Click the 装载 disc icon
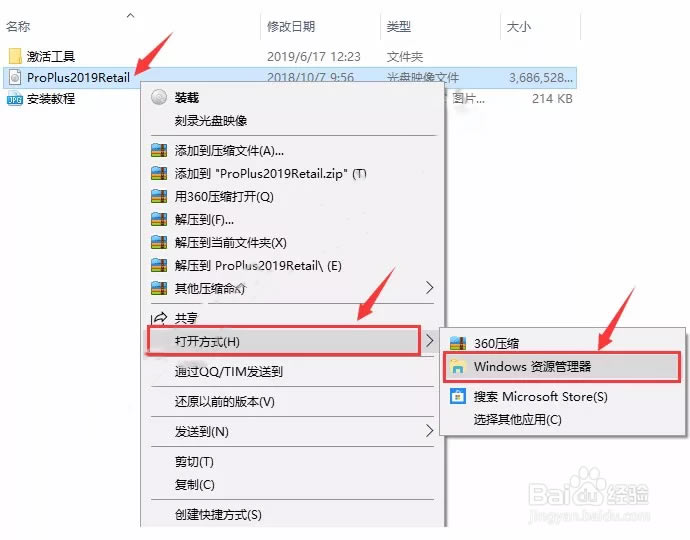This screenshot has width=690, height=540. (159, 97)
